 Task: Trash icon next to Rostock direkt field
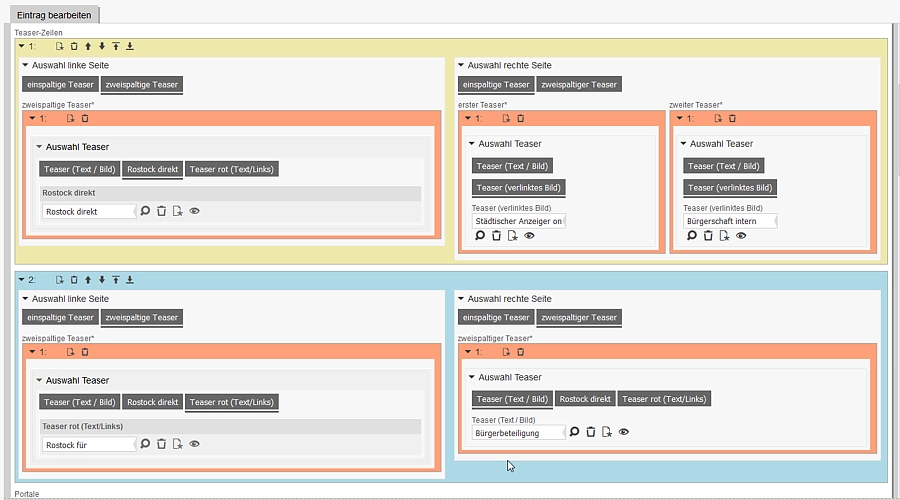pyautogui.click(x=161, y=211)
